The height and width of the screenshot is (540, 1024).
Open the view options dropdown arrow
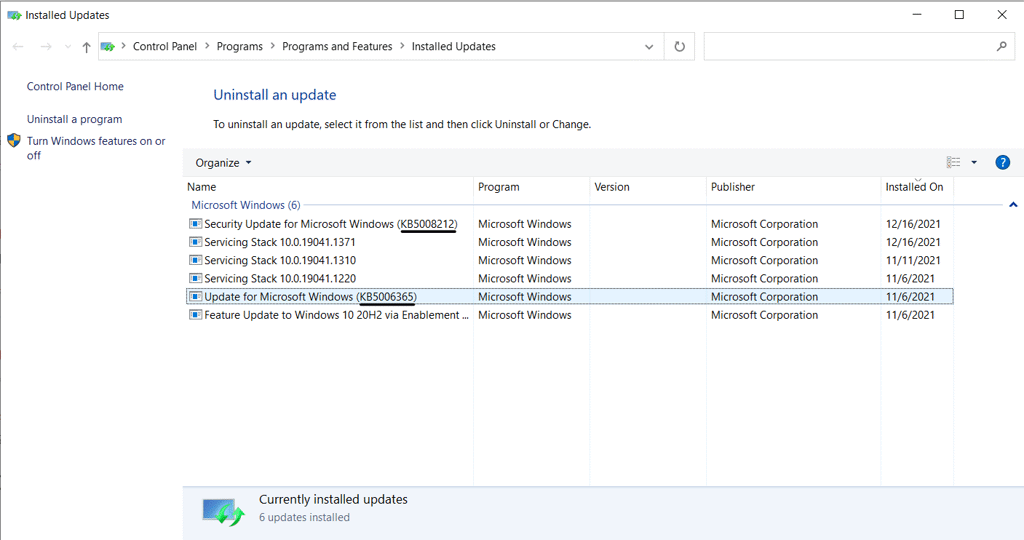pyautogui.click(x=974, y=162)
